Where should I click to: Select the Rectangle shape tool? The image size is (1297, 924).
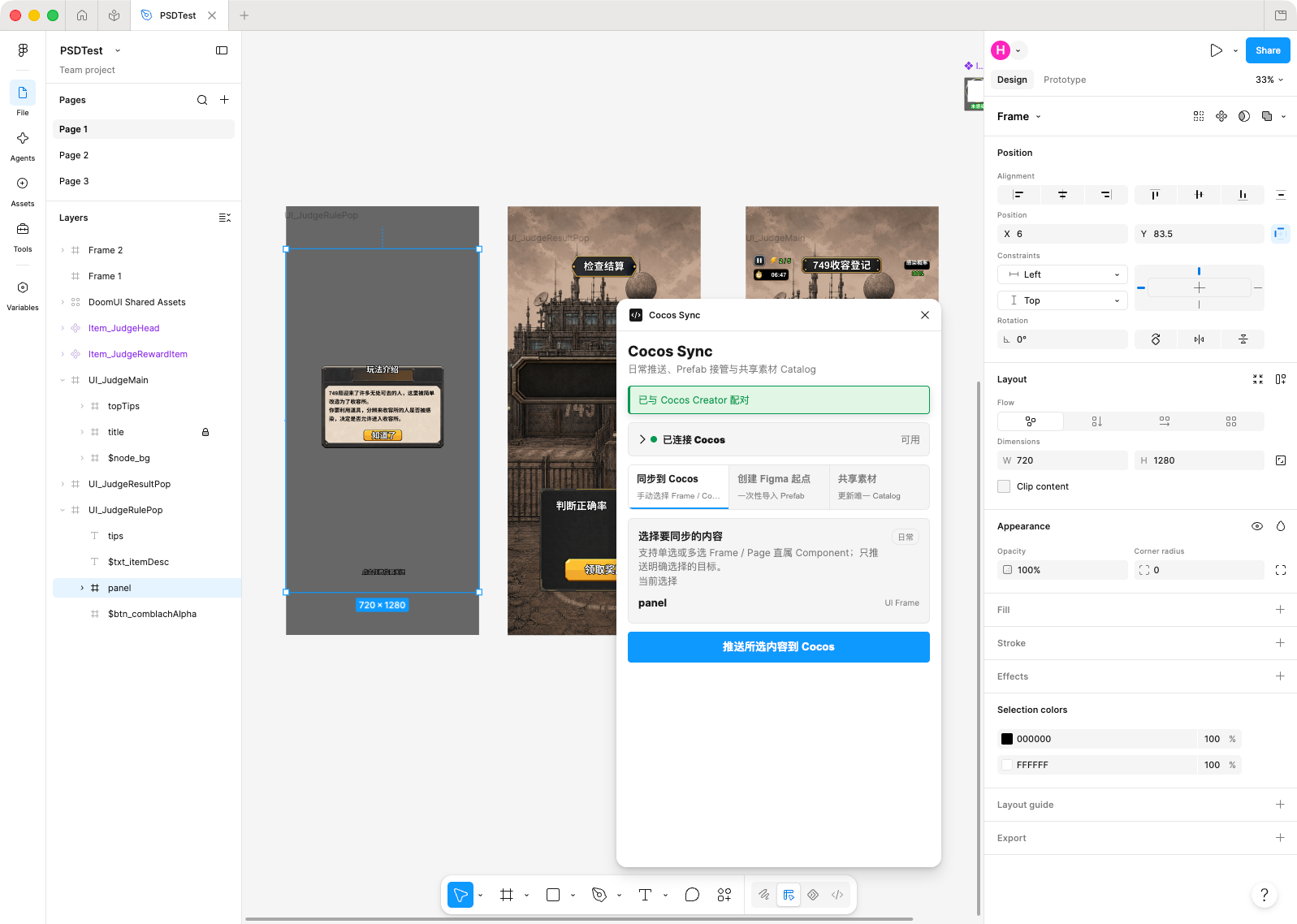(x=553, y=895)
